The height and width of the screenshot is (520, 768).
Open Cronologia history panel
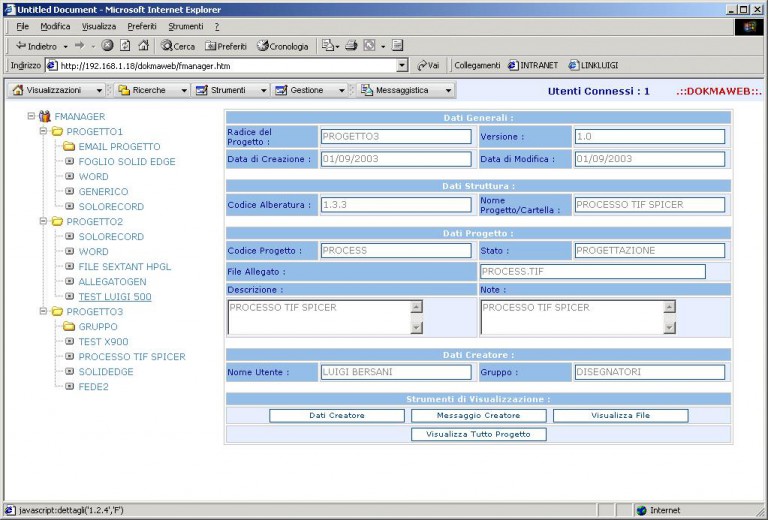click(283, 46)
